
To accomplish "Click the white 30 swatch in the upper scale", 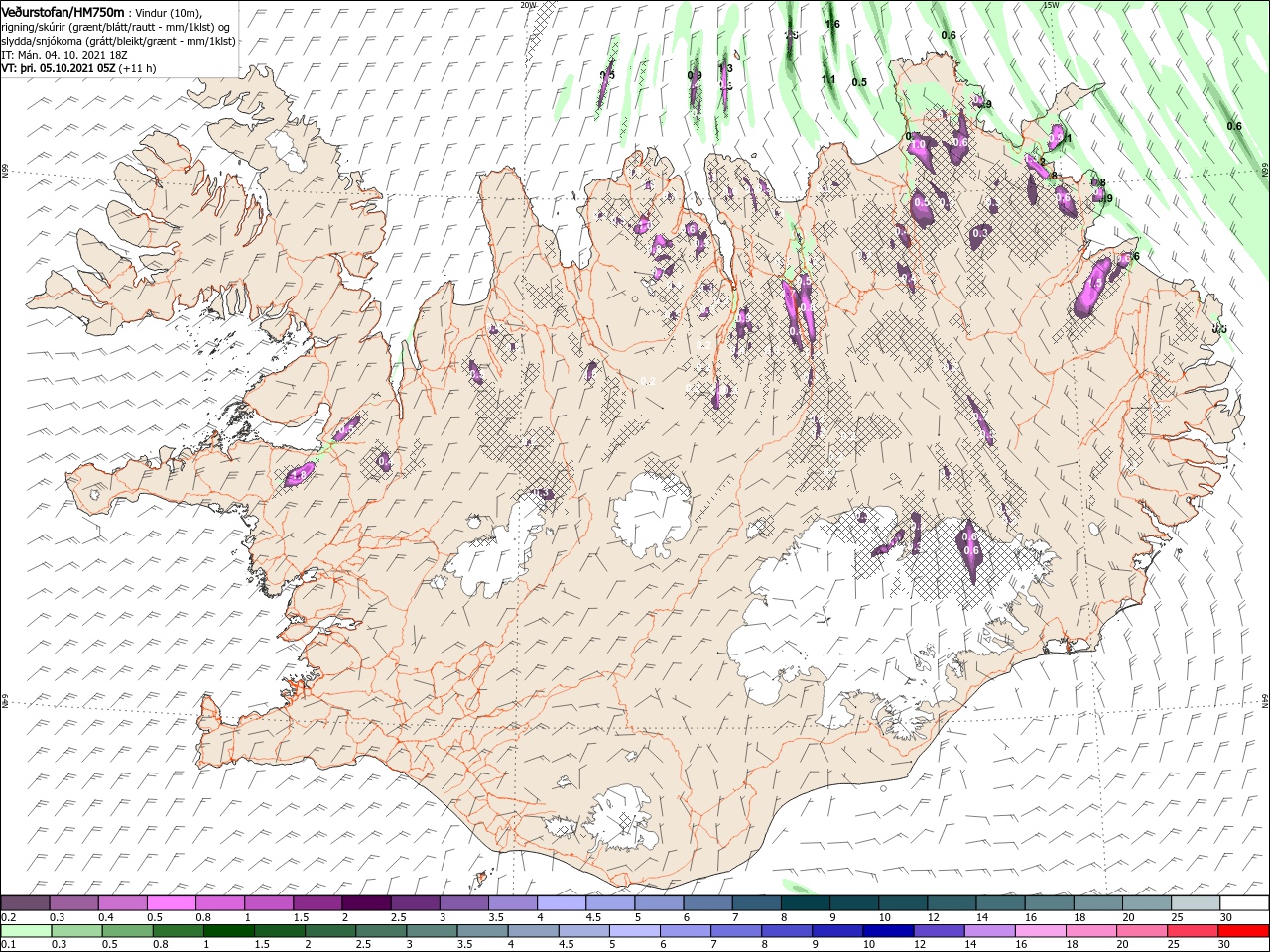I will tap(1244, 903).
